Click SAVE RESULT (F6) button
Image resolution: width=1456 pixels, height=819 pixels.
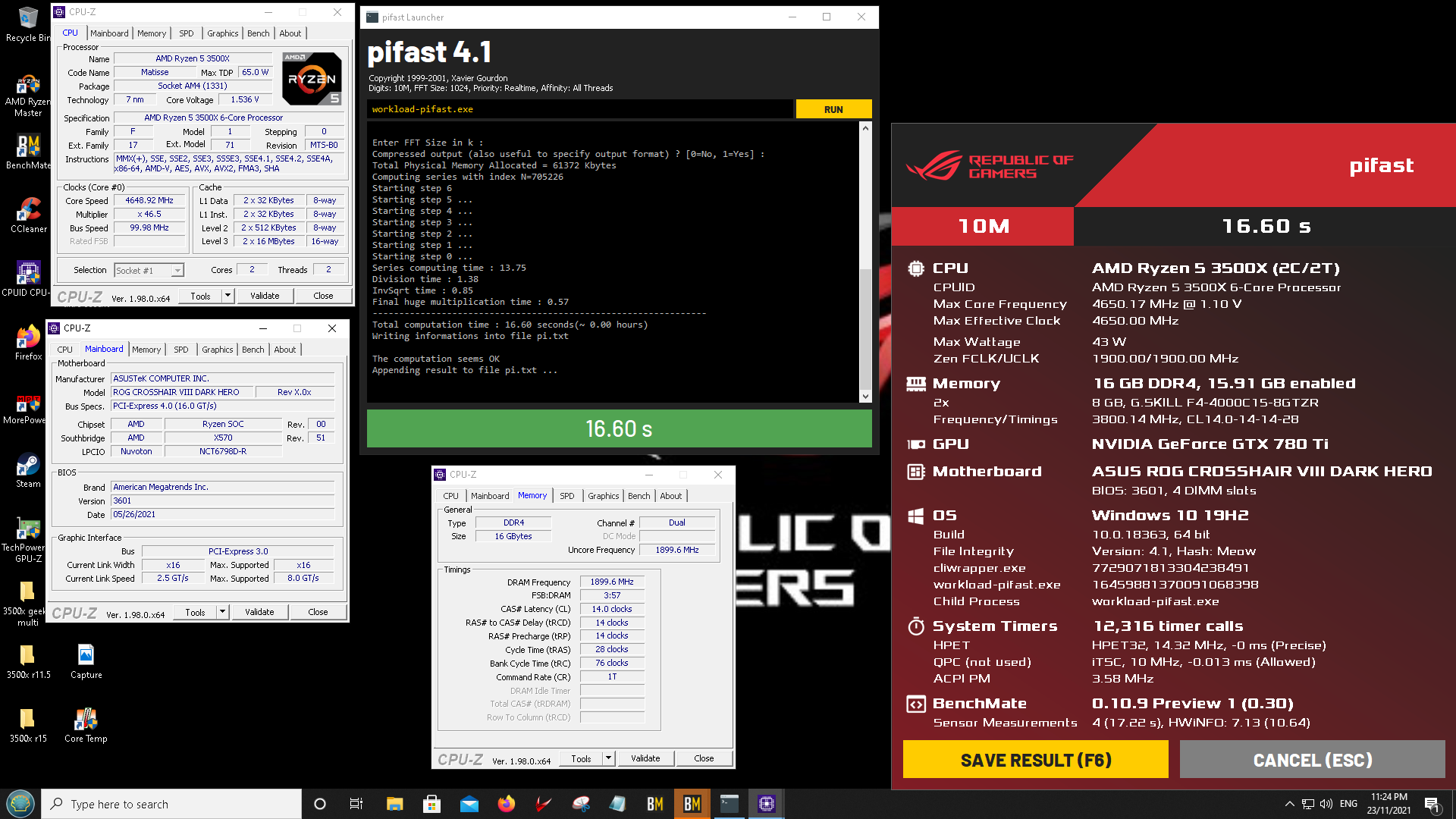[1035, 760]
